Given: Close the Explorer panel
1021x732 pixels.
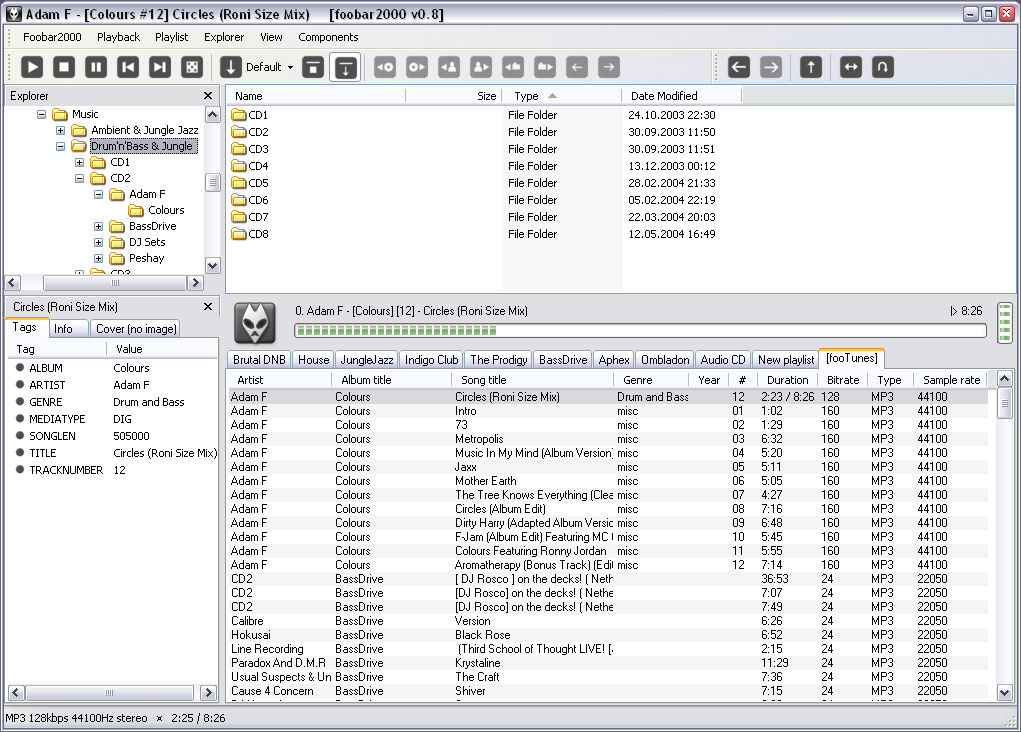Looking at the screenshot, I should (208, 96).
